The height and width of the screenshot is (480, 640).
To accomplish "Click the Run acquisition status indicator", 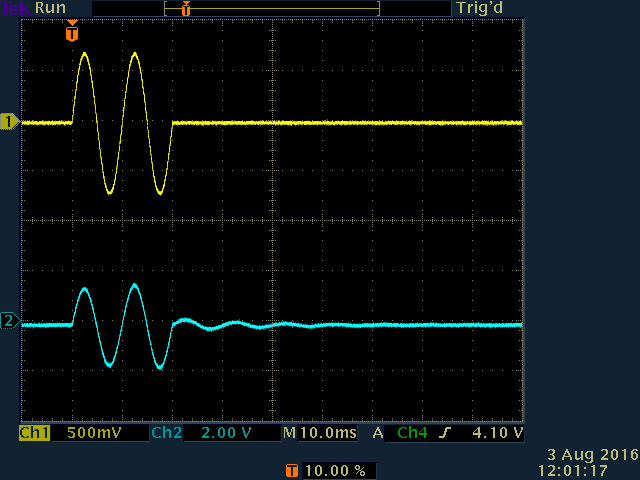I will click(50, 8).
